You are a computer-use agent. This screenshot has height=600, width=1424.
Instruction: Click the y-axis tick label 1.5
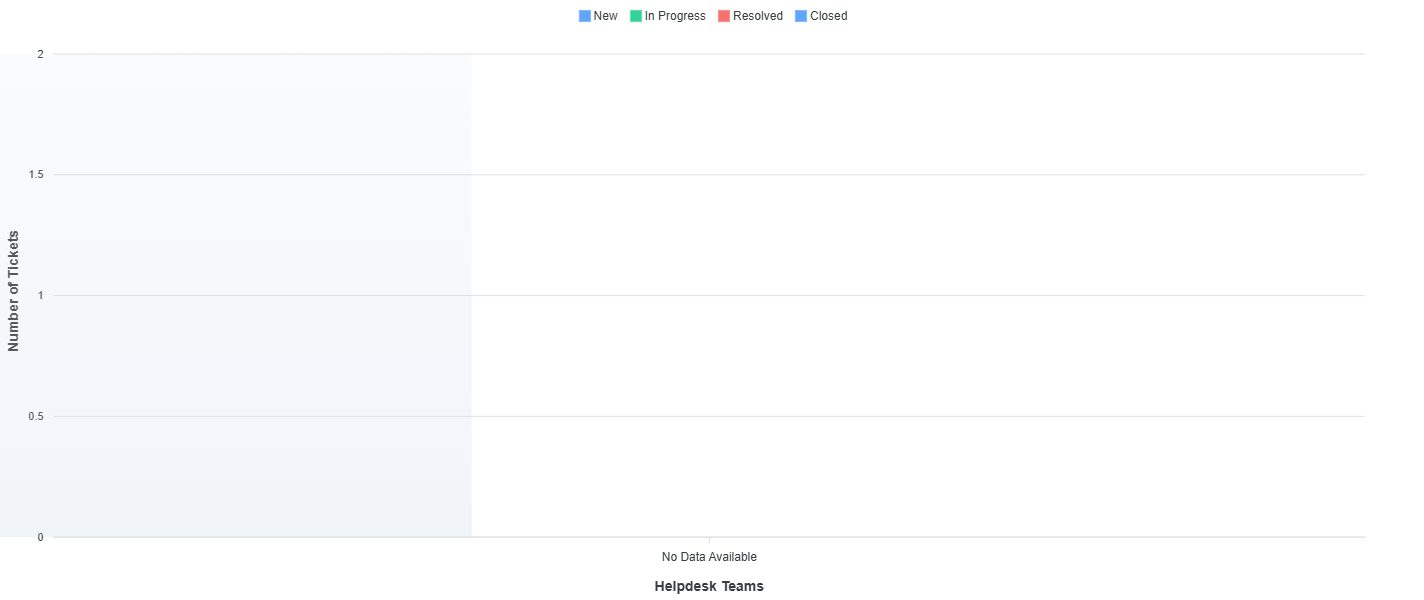[x=36, y=175]
